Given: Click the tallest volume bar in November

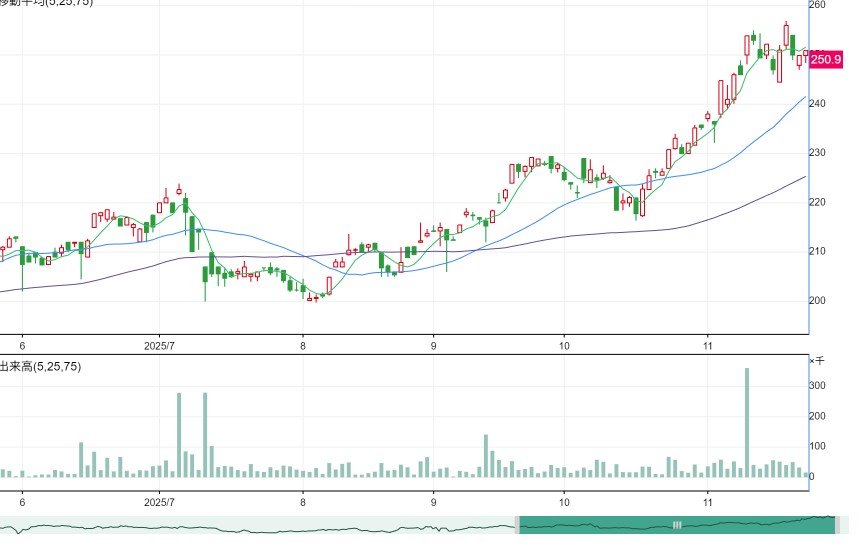Looking at the screenshot, I should 747,422.
